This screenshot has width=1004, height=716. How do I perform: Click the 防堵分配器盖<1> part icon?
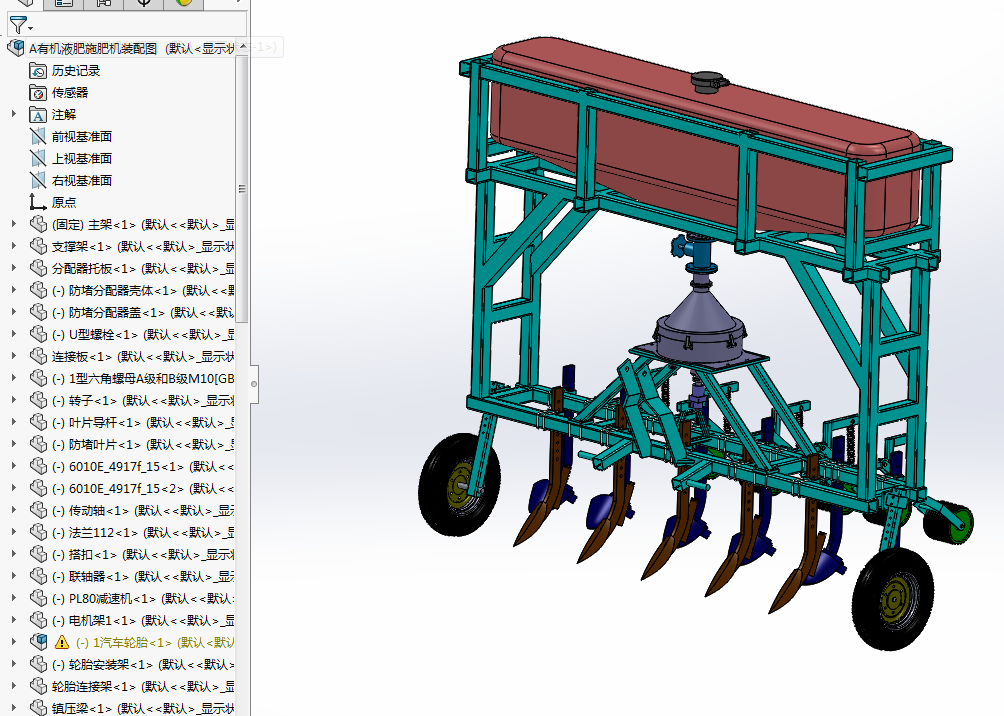click(x=38, y=312)
